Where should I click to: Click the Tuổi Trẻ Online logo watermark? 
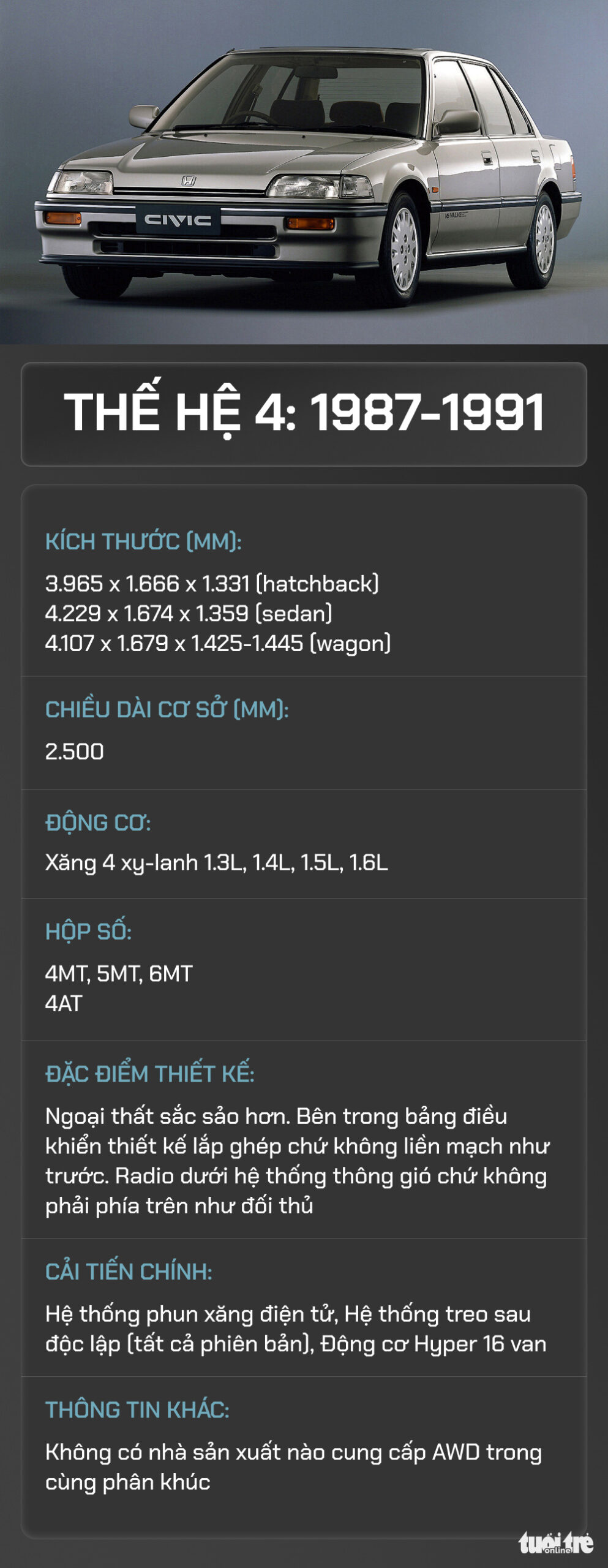[556, 1542]
